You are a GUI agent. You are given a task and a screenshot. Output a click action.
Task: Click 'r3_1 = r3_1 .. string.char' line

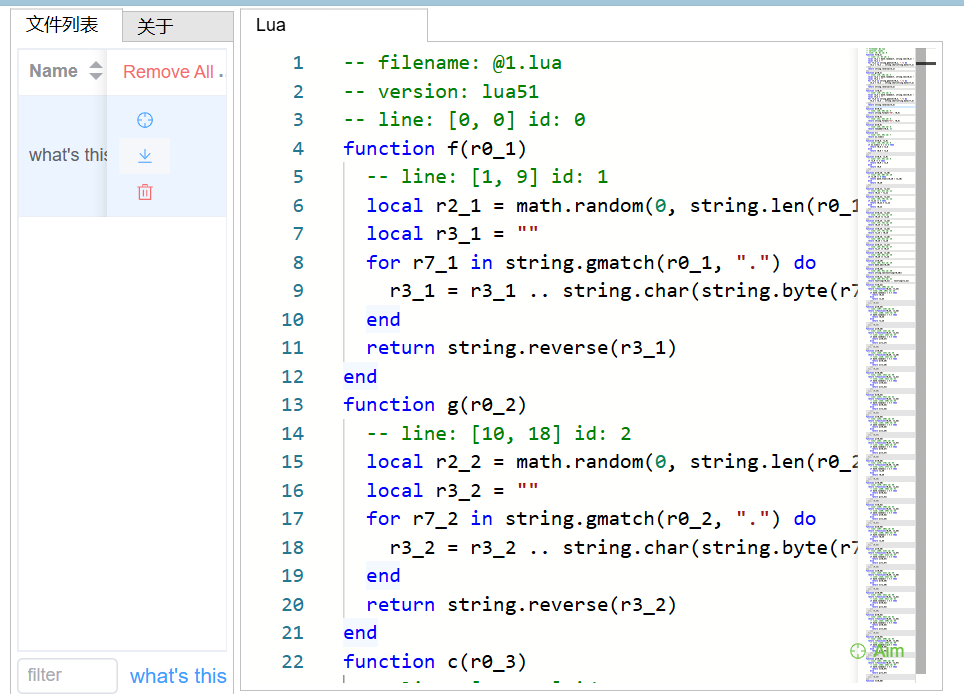pos(623,291)
